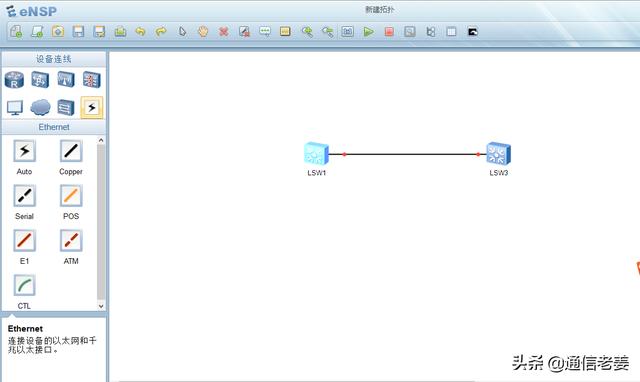640x382 pixels.
Task: Click the 新建拓扑 window title
Action: (x=380, y=10)
